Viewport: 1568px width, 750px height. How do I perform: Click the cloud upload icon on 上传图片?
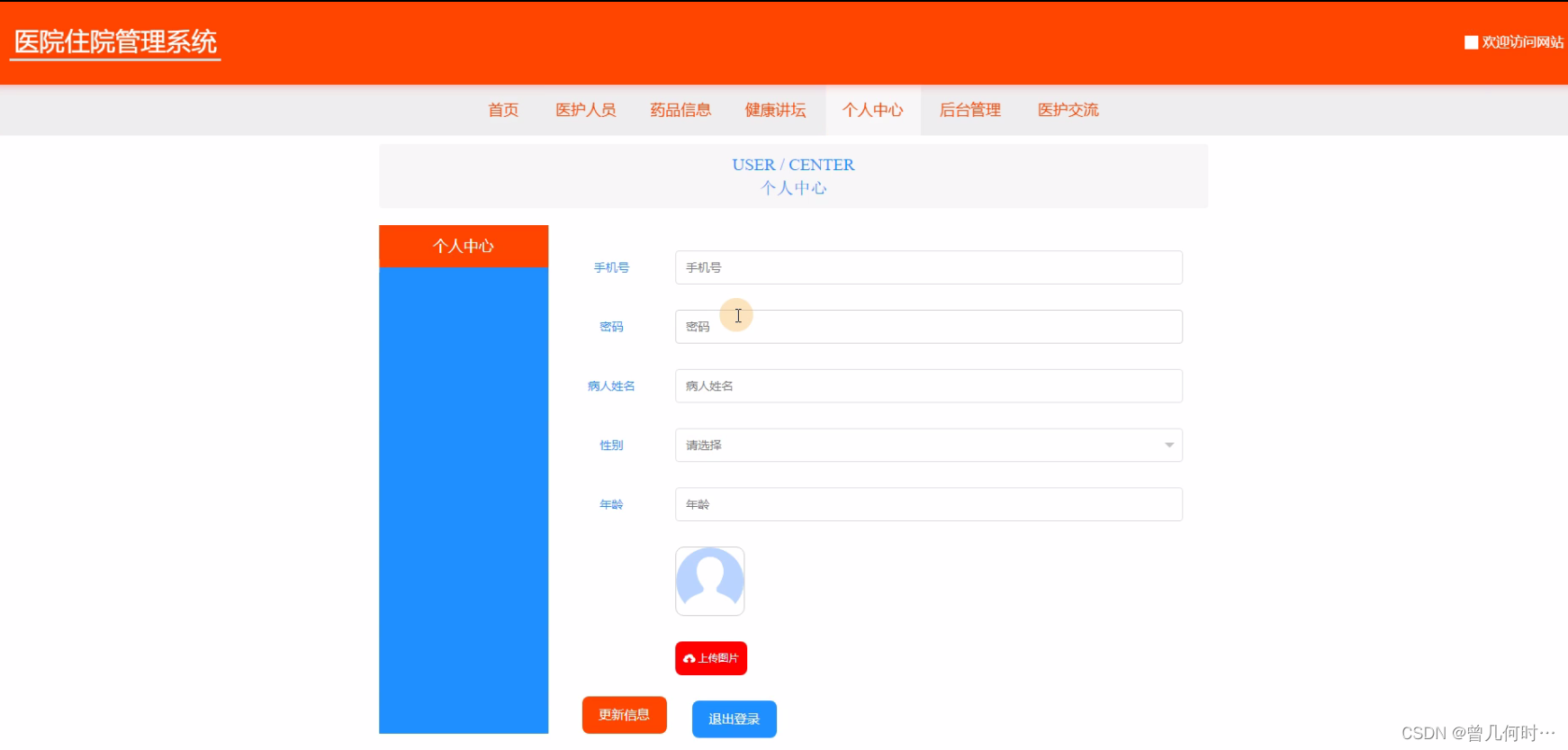coord(689,659)
